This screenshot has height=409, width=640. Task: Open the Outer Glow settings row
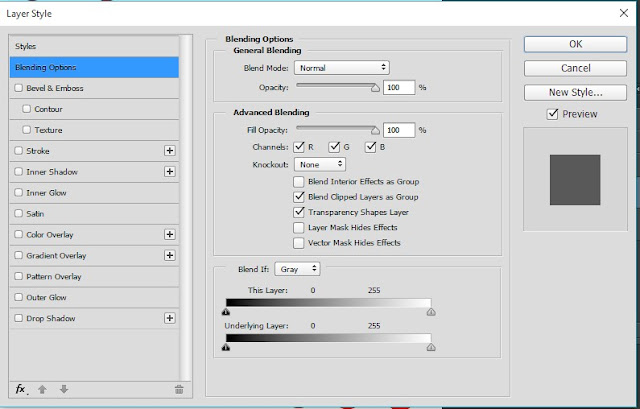coord(94,297)
